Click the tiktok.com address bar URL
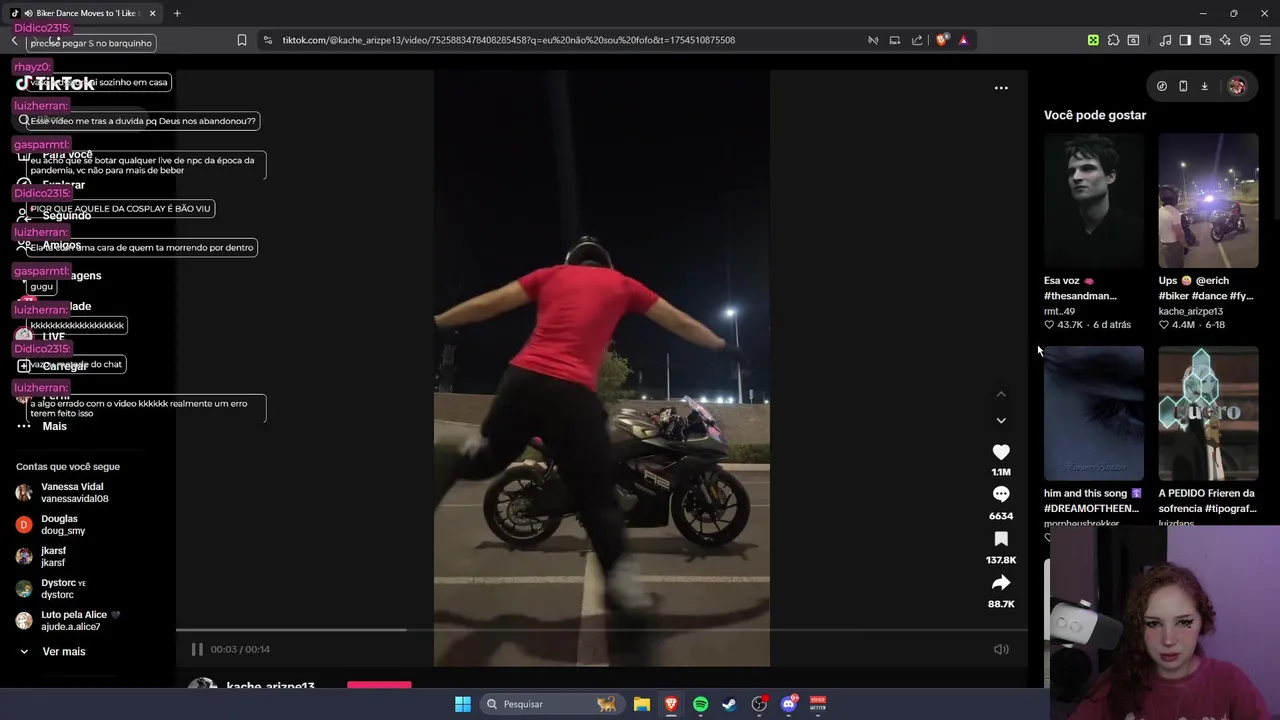Image resolution: width=1280 pixels, height=720 pixels. pyautogui.click(x=509, y=40)
